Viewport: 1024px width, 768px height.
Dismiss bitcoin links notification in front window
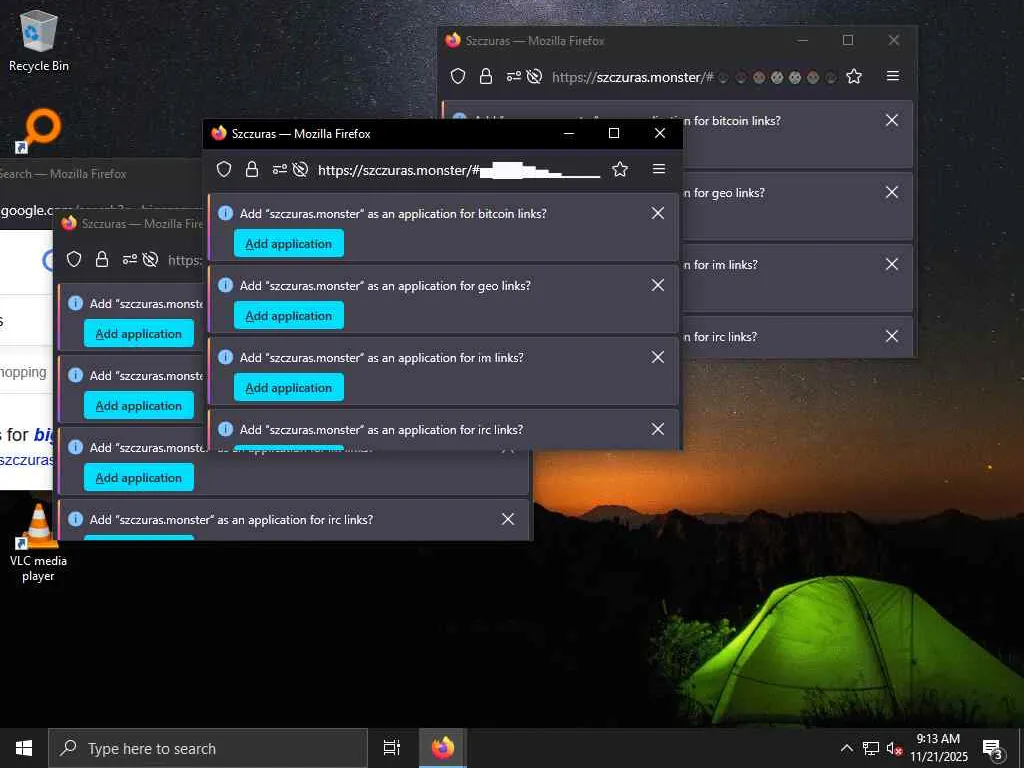coord(658,213)
